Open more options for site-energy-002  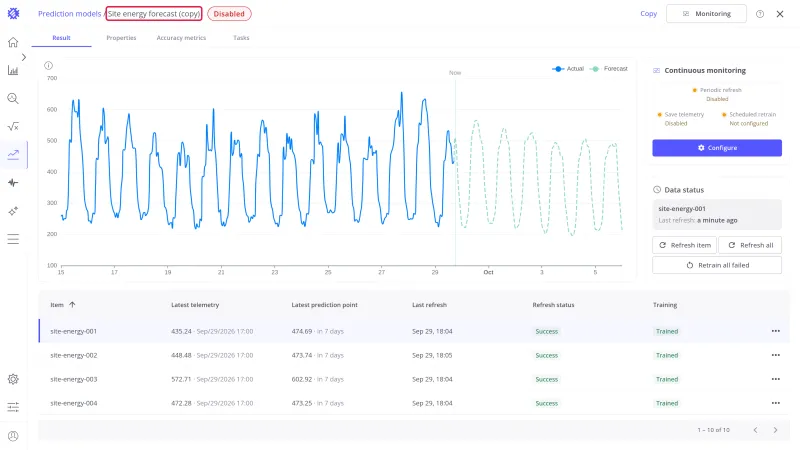point(776,355)
